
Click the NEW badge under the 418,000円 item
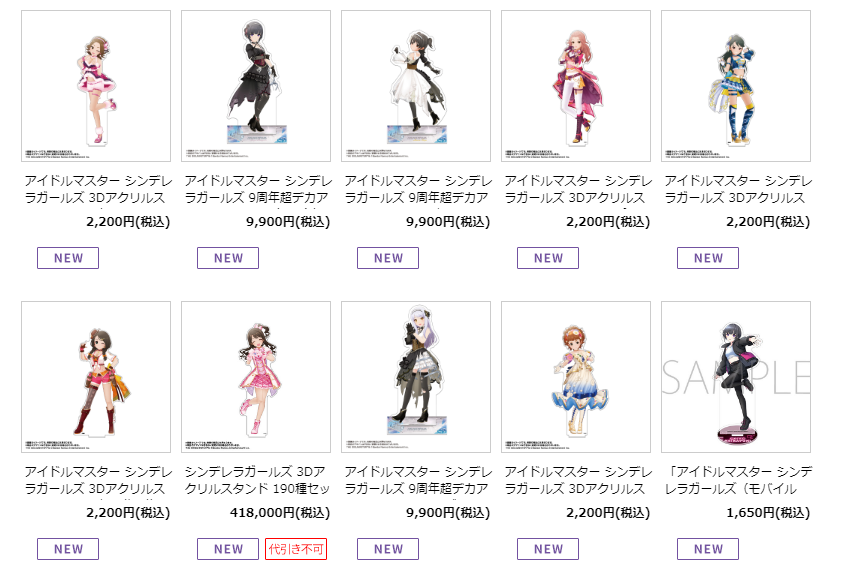point(228,549)
